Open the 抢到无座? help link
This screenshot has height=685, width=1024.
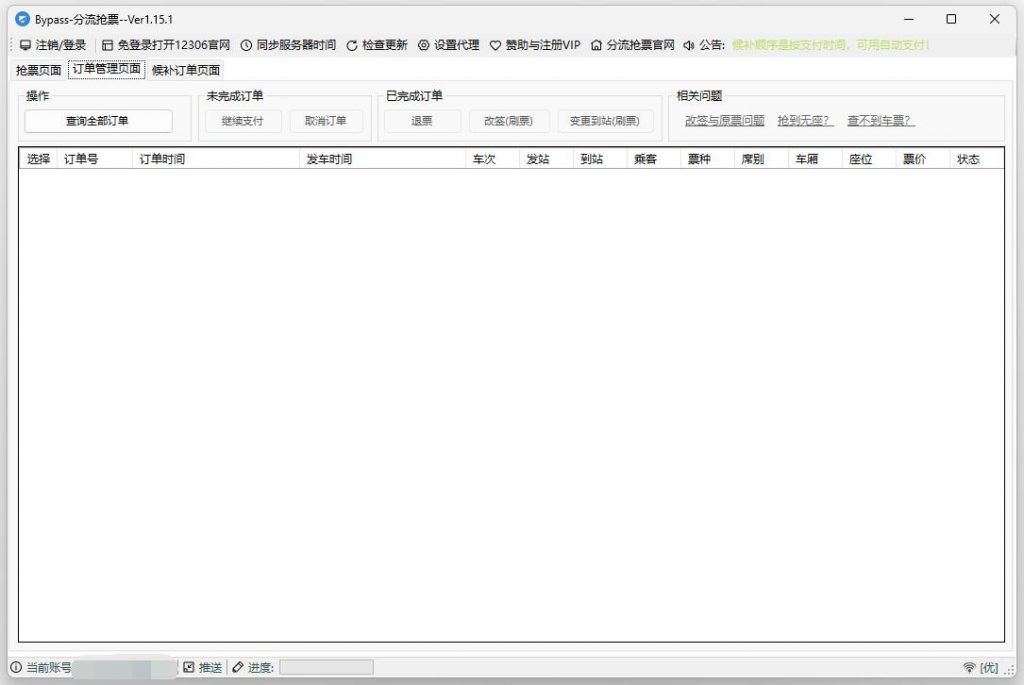803,120
